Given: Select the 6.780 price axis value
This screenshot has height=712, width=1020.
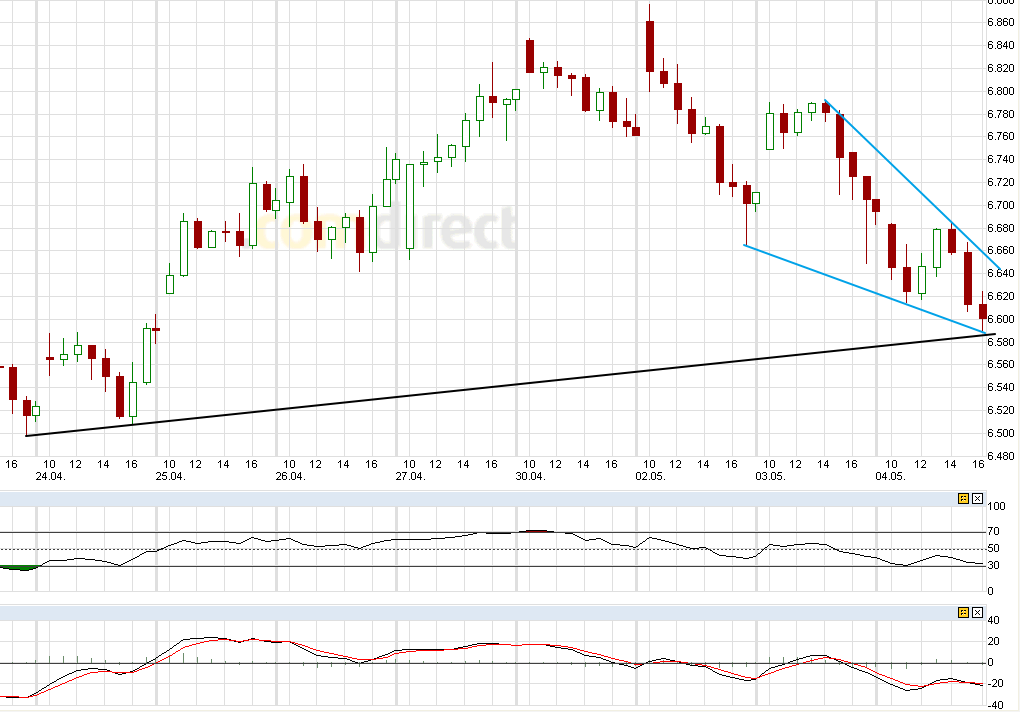Looking at the screenshot, I should (1000, 114).
